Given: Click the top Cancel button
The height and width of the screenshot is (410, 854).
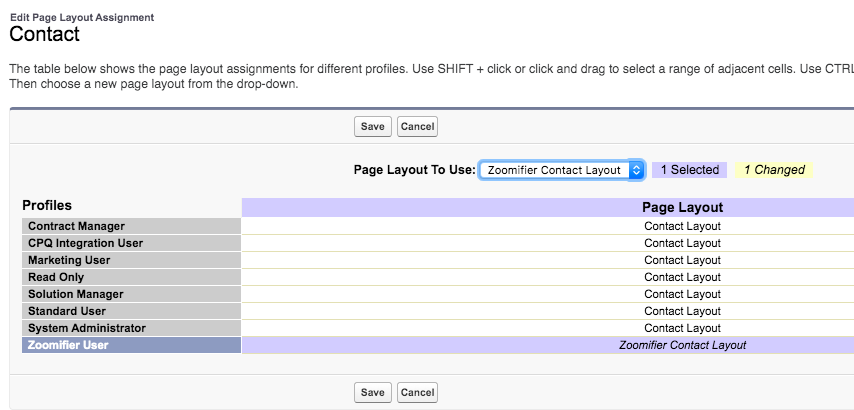Looking at the screenshot, I should click(417, 126).
